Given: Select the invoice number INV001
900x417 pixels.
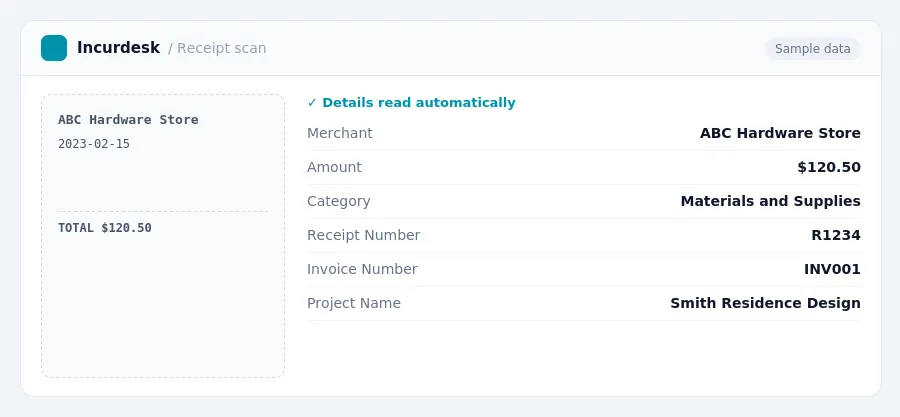Looking at the screenshot, I should tap(832, 269).
